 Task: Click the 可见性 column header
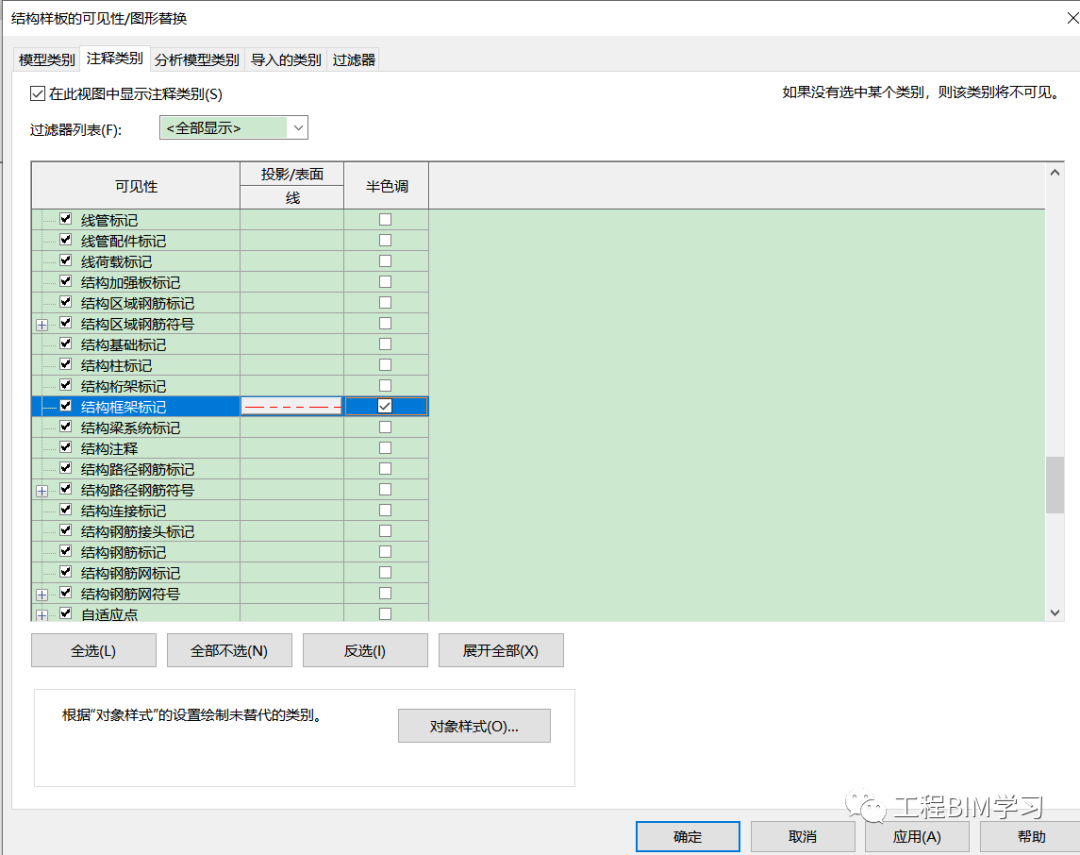pyautogui.click(x=136, y=186)
